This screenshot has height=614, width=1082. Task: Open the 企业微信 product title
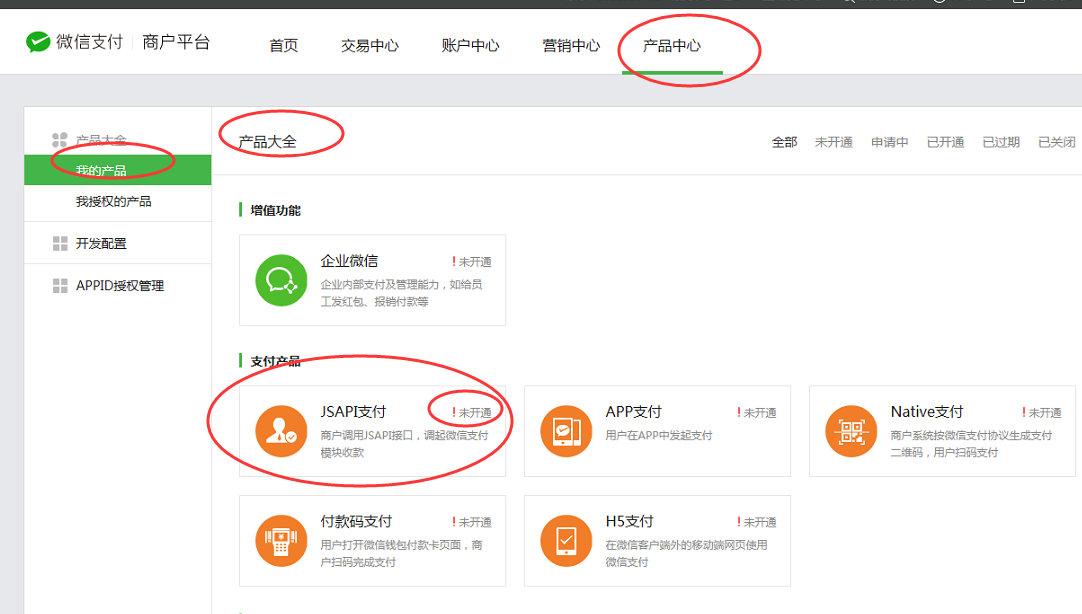point(349,261)
